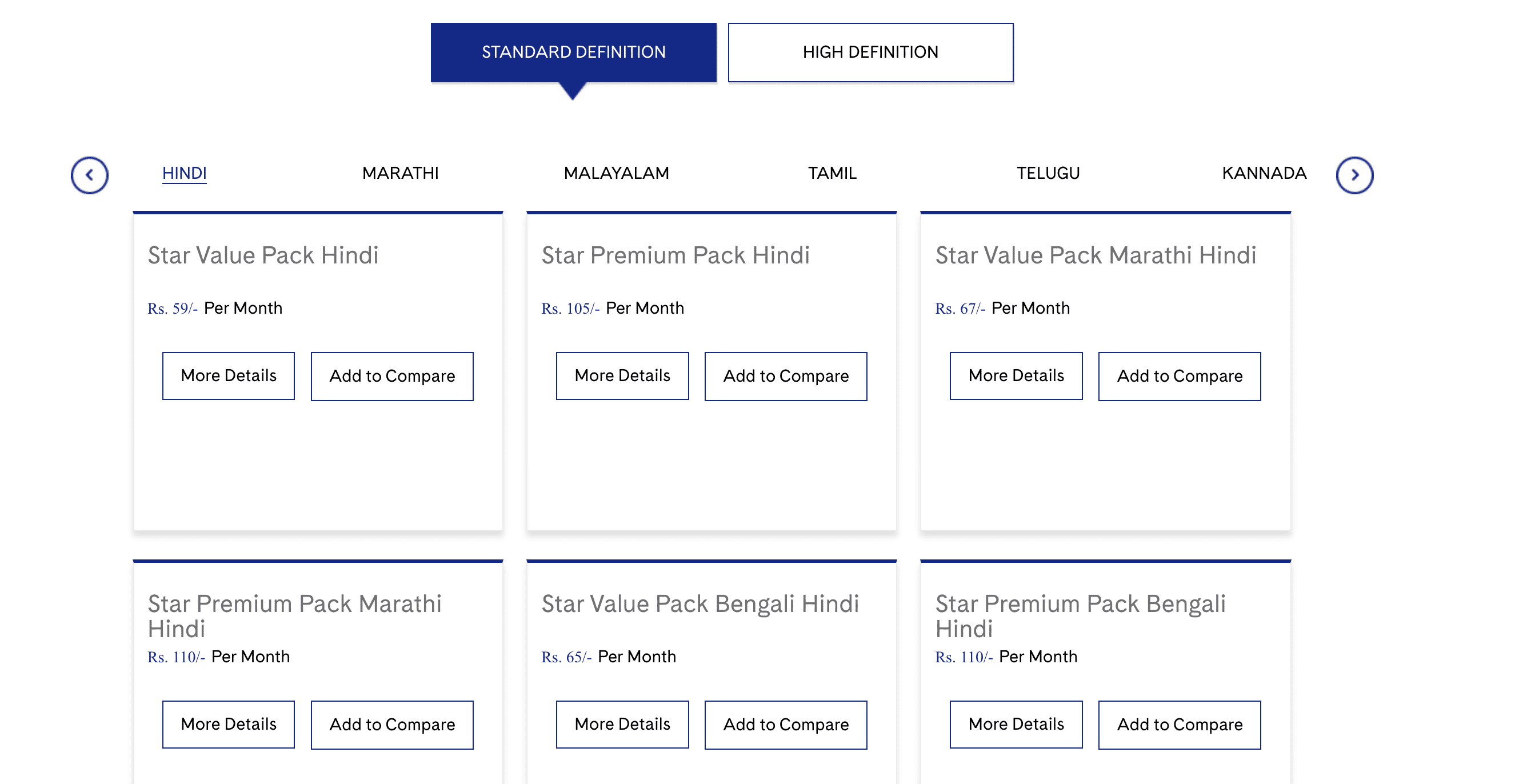This screenshot has width=1527, height=784.
Task: Select the Hindi language tab
Action: (x=185, y=173)
